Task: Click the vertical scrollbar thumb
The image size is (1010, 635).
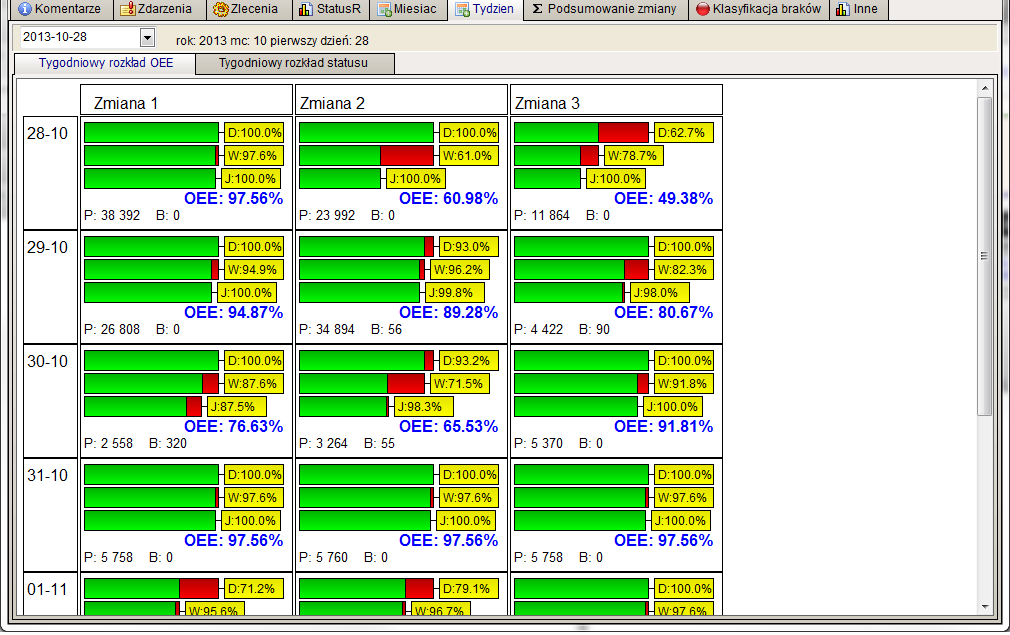Action: pos(984,256)
